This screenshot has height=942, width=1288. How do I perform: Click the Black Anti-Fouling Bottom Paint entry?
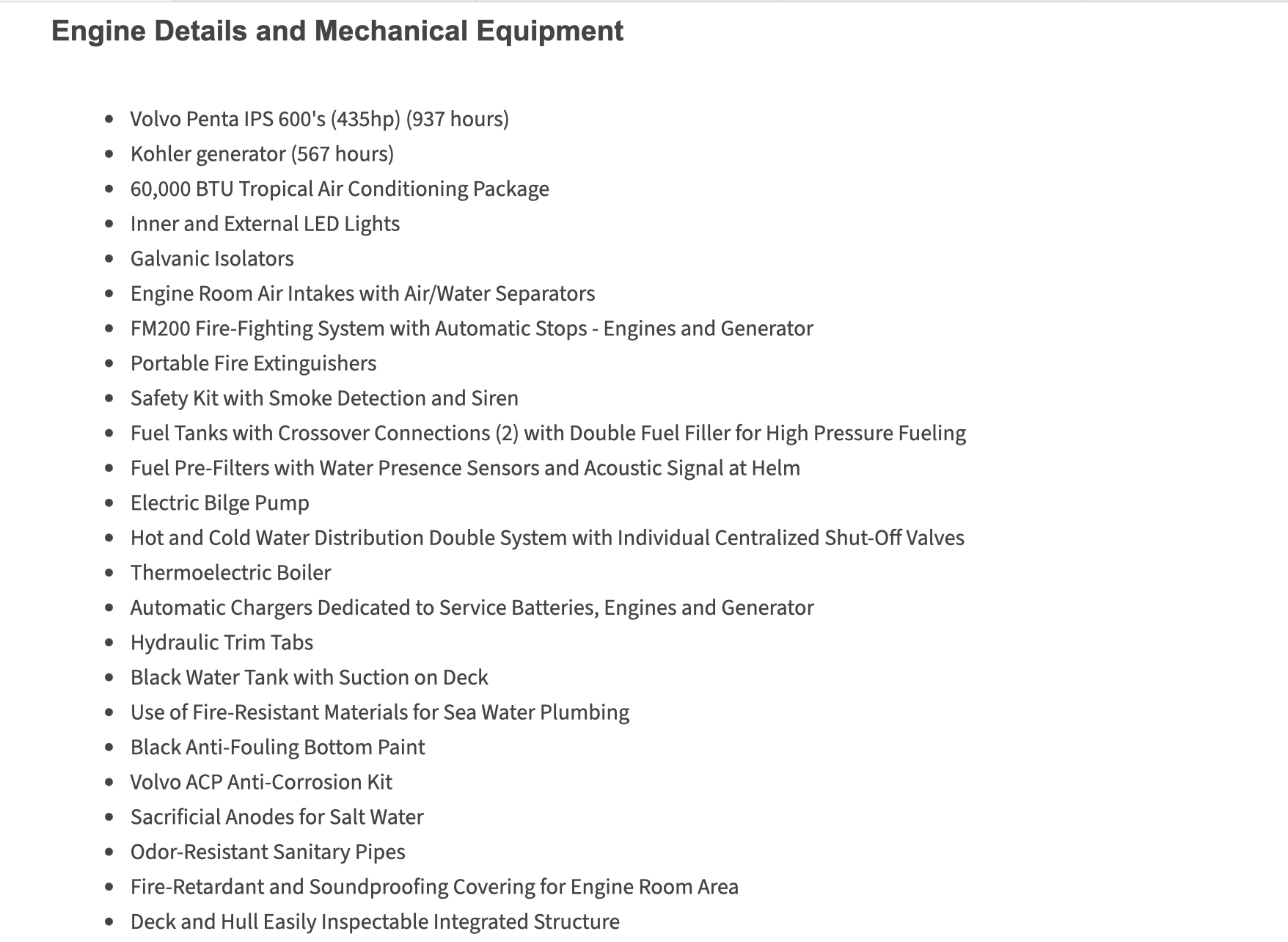pos(277,748)
